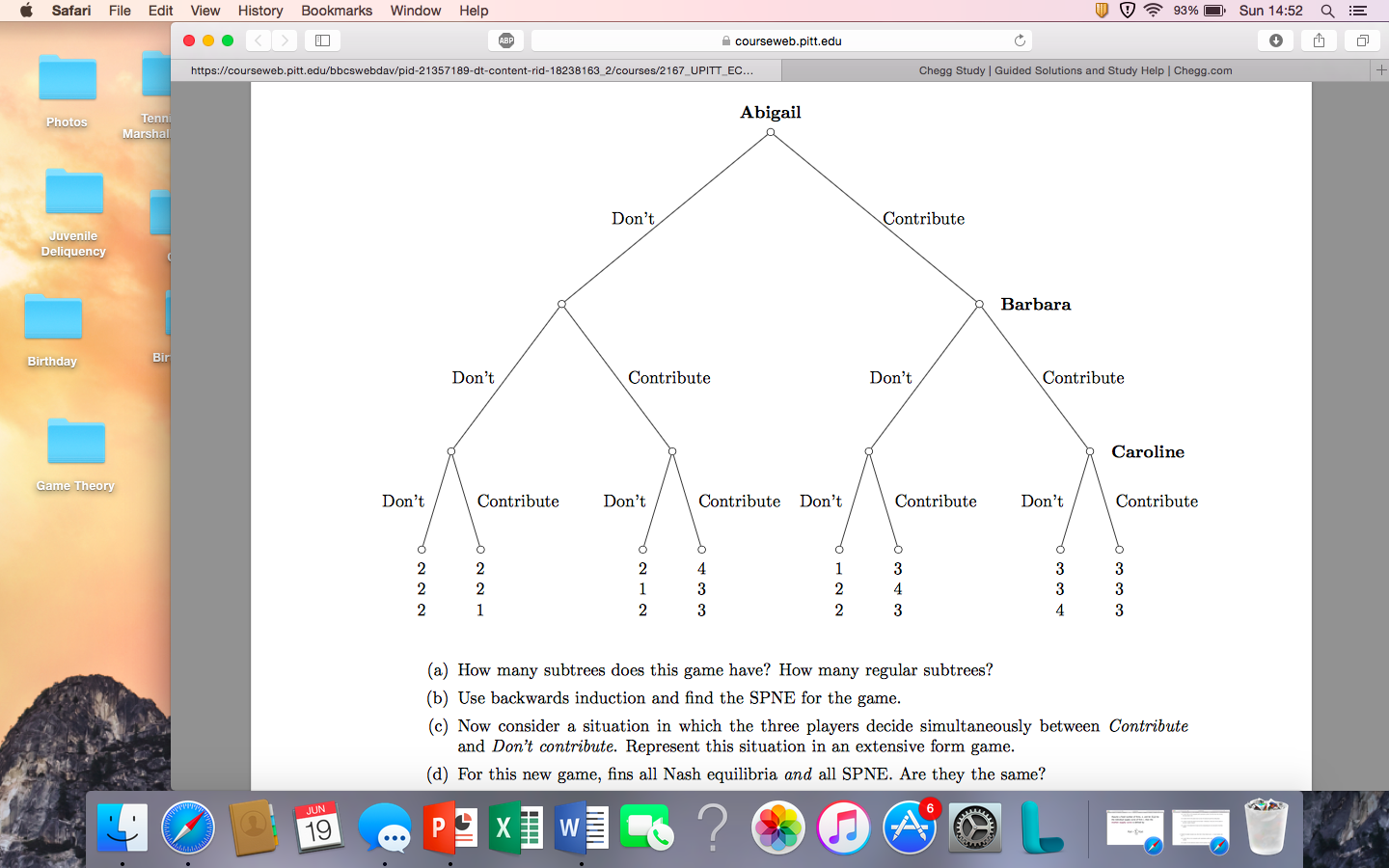Open the Bookmarks menu
Image resolution: width=1389 pixels, height=868 pixels.
point(336,11)
